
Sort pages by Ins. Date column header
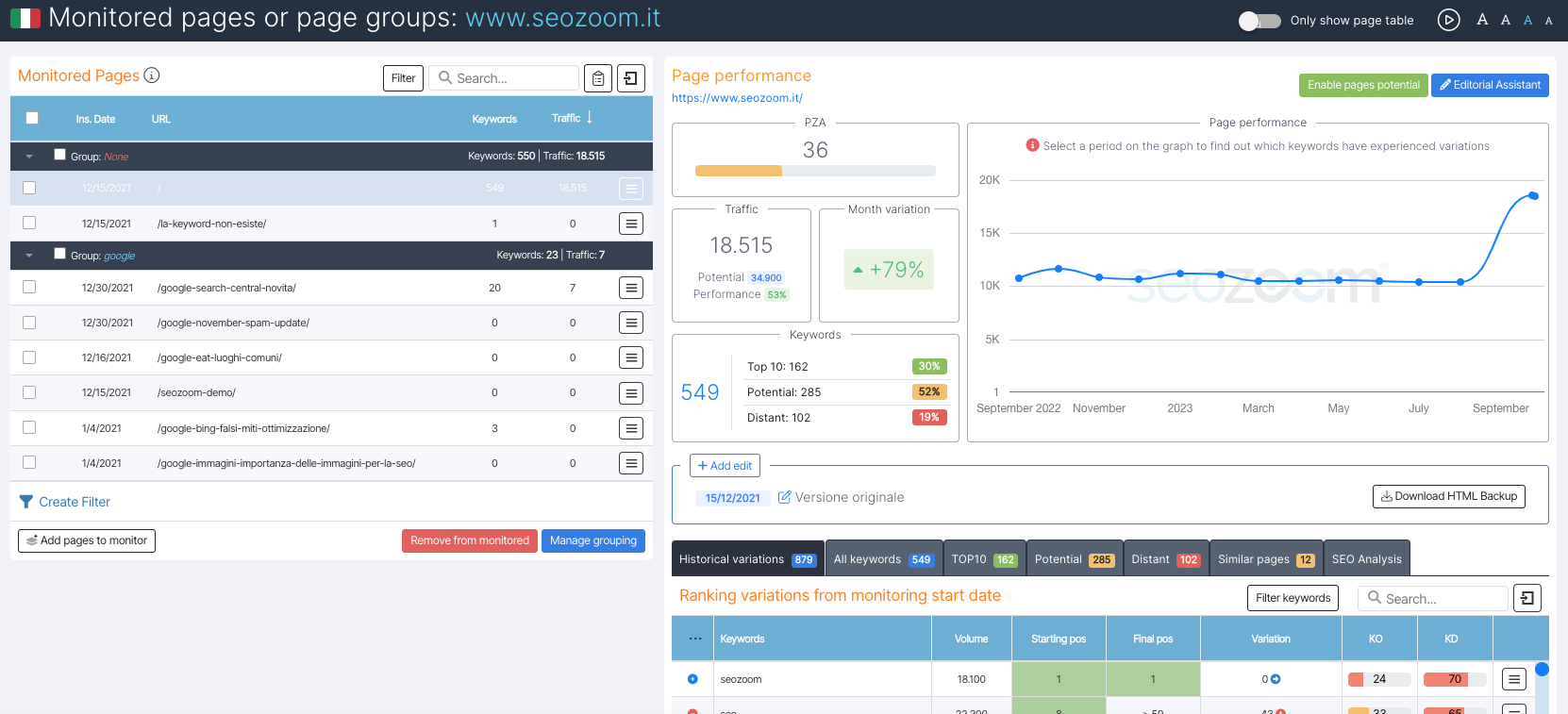[95, 119]
